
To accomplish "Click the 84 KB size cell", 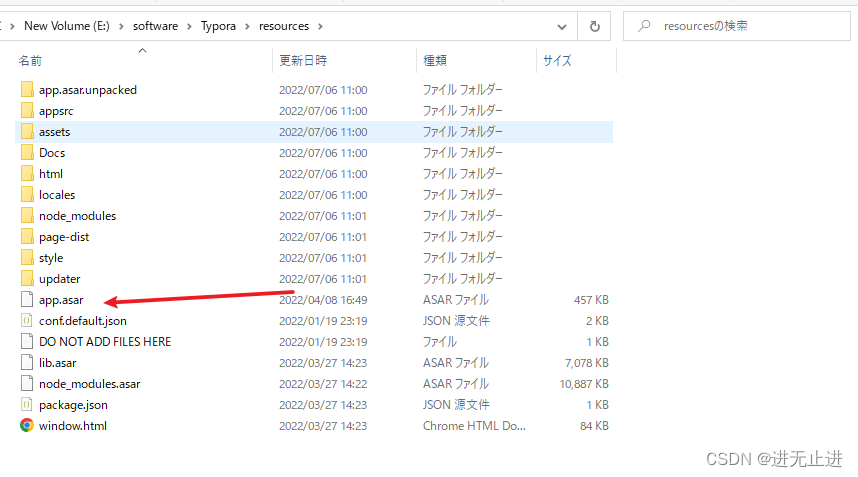I will [x=594, y=426].
